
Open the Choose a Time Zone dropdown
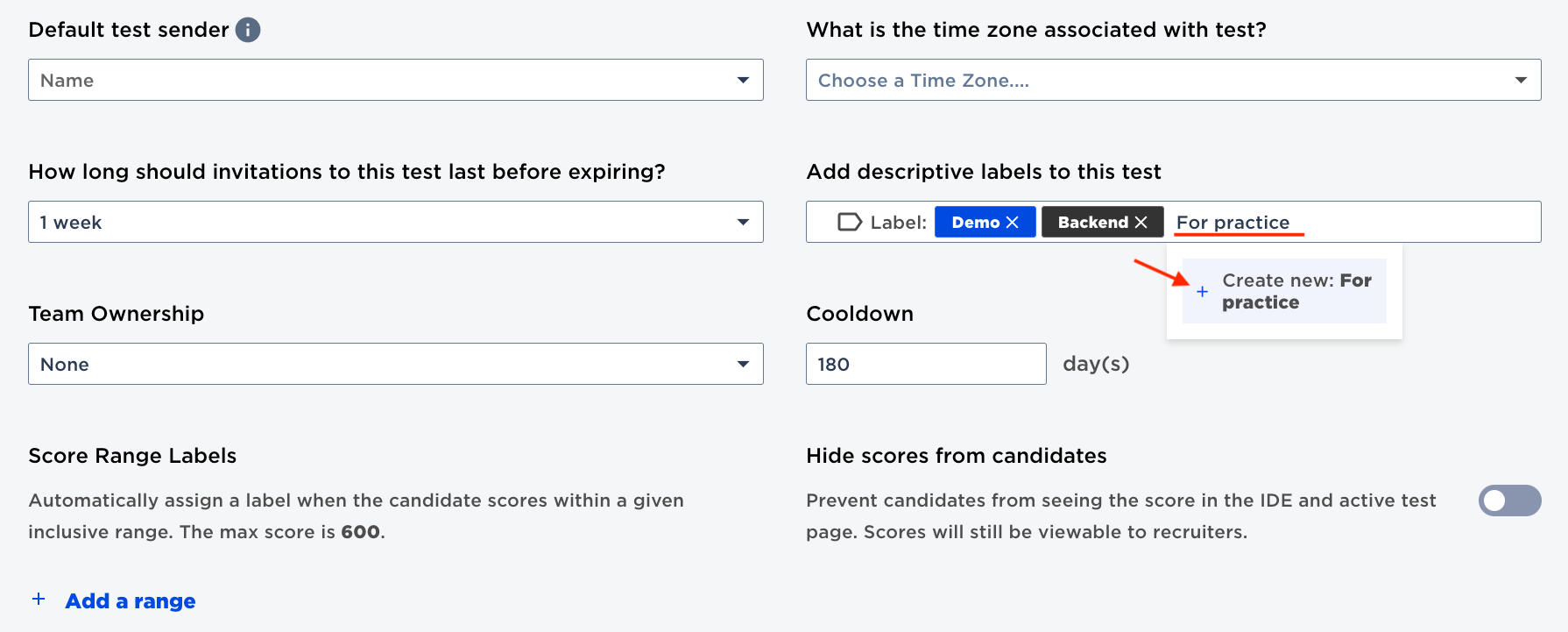(x=1173, y=80)
